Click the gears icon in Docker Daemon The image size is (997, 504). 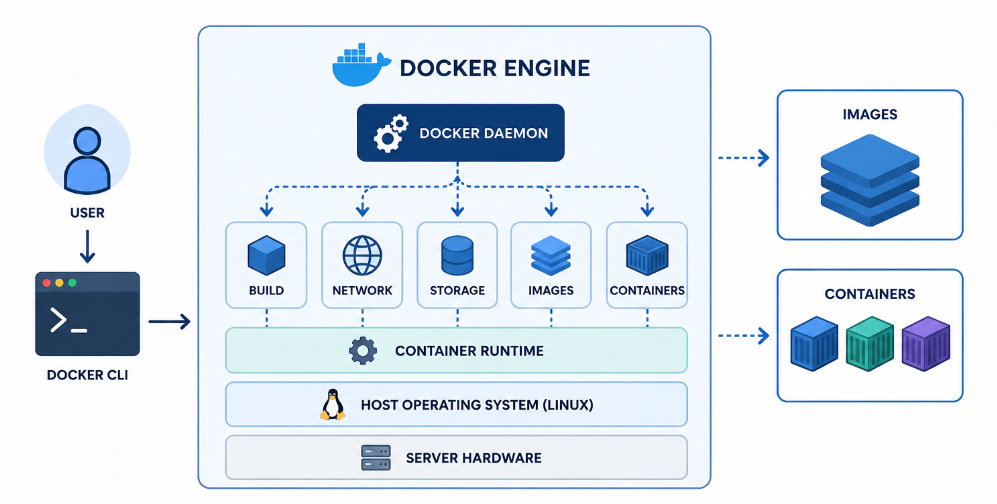(x=391, y=133)
